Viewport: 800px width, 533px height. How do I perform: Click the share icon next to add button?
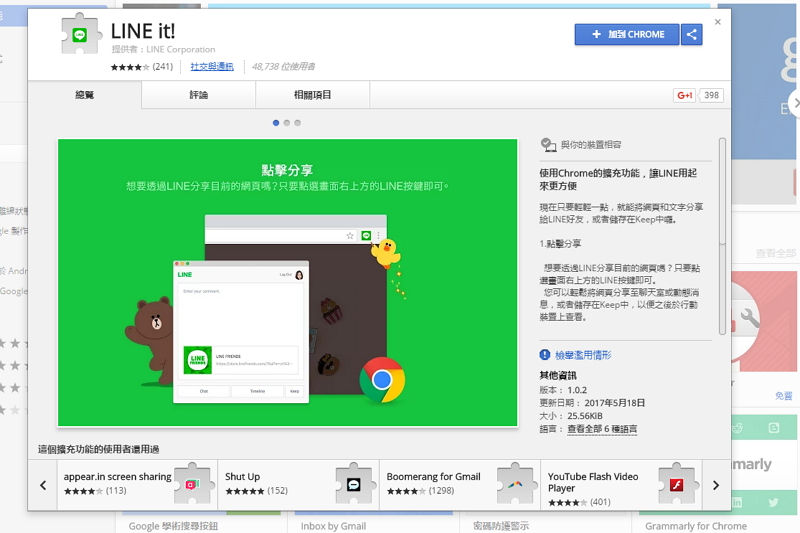point(692,34)
